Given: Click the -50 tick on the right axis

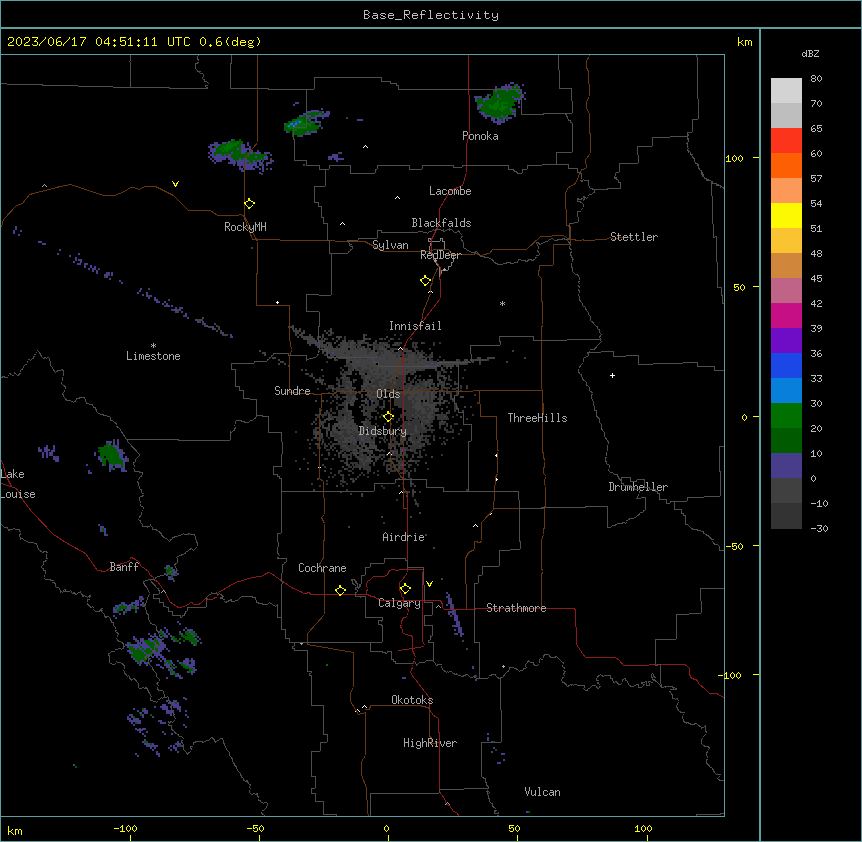Looking at the screenshot, I should point(734,546).
